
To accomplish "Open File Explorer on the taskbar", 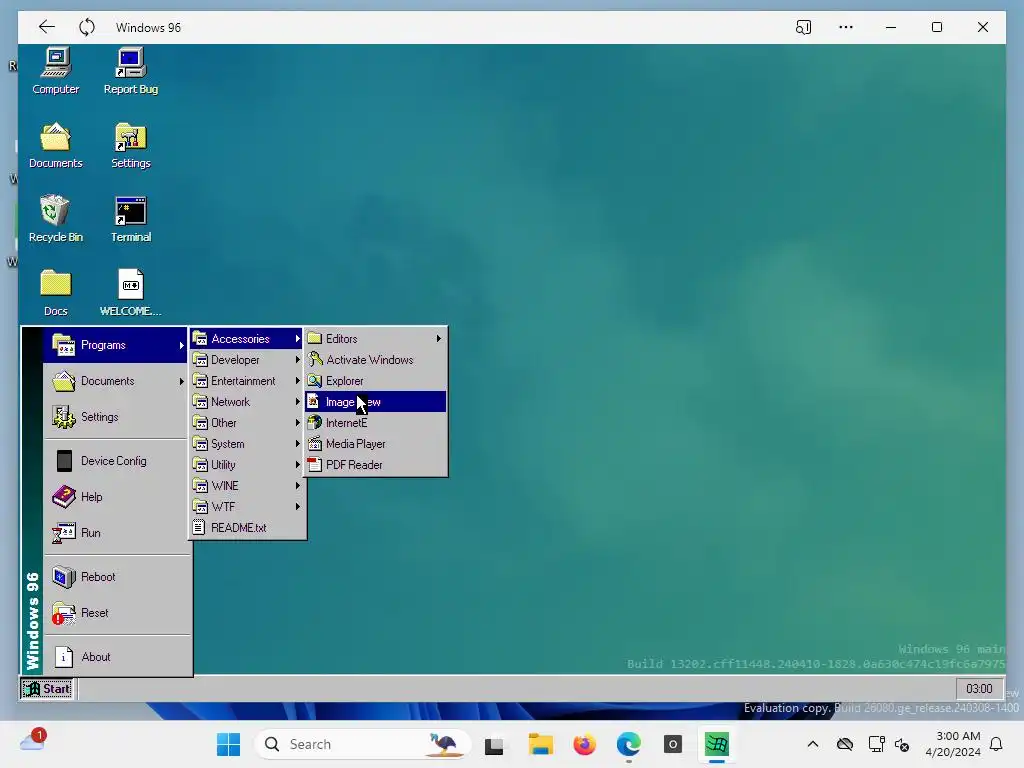I will point(541,744).
